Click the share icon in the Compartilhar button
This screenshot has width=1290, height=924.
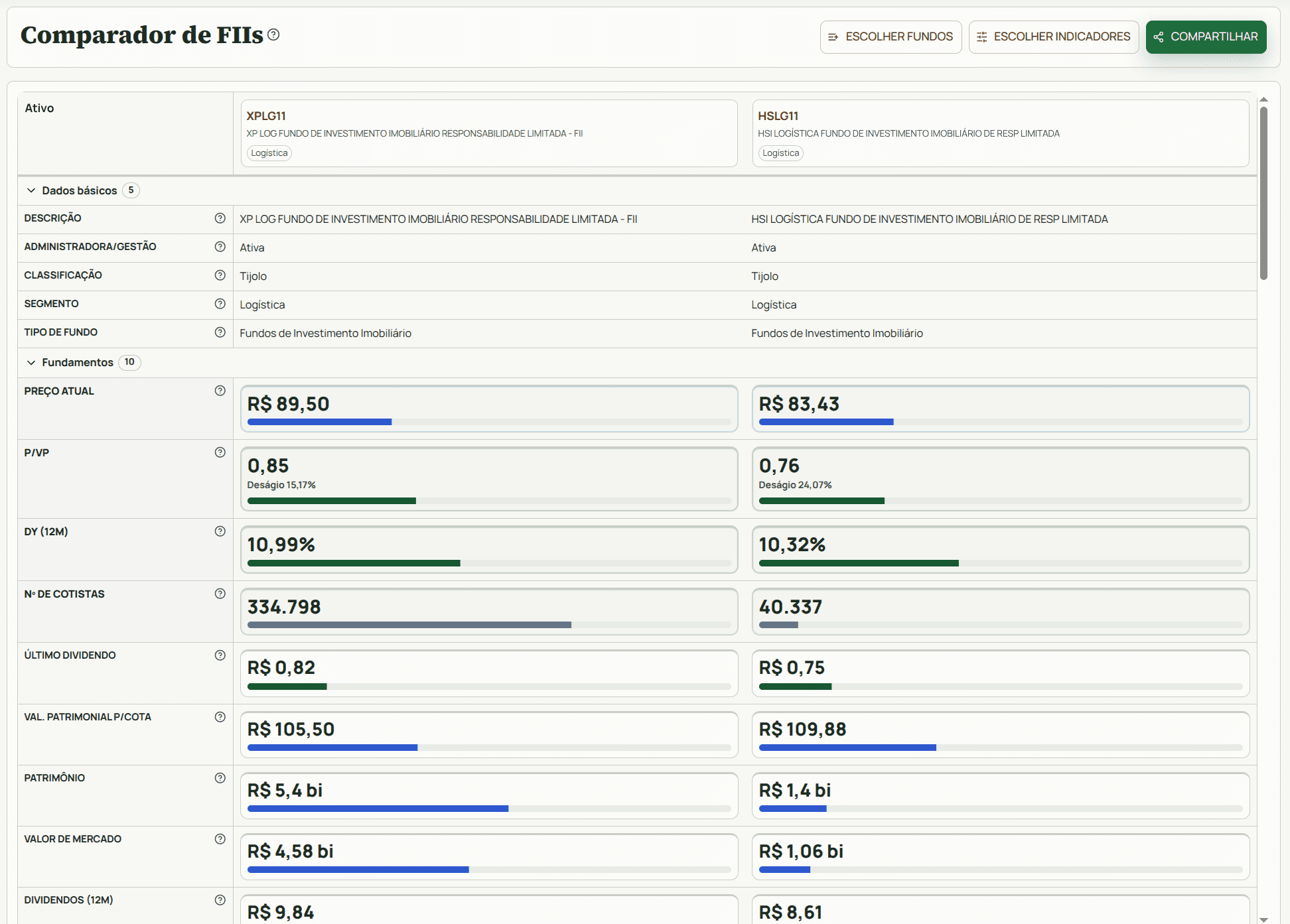(1159, 37)
